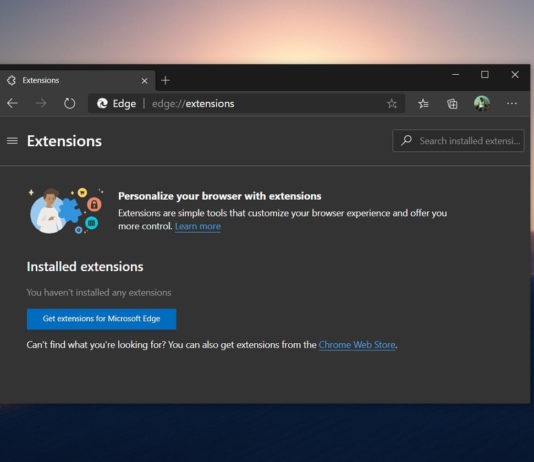
Task: Click the Learn more link
Action: [198, 226]
